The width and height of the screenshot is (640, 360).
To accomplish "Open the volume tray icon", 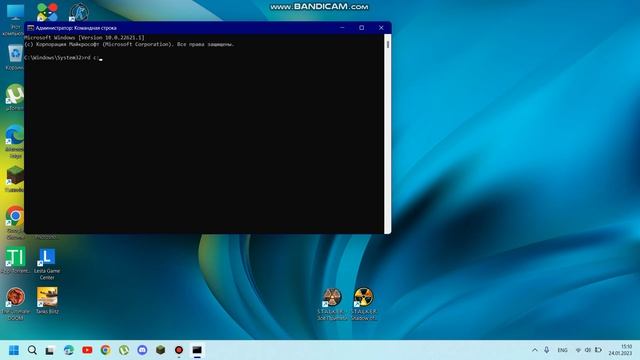I will 588,350.
